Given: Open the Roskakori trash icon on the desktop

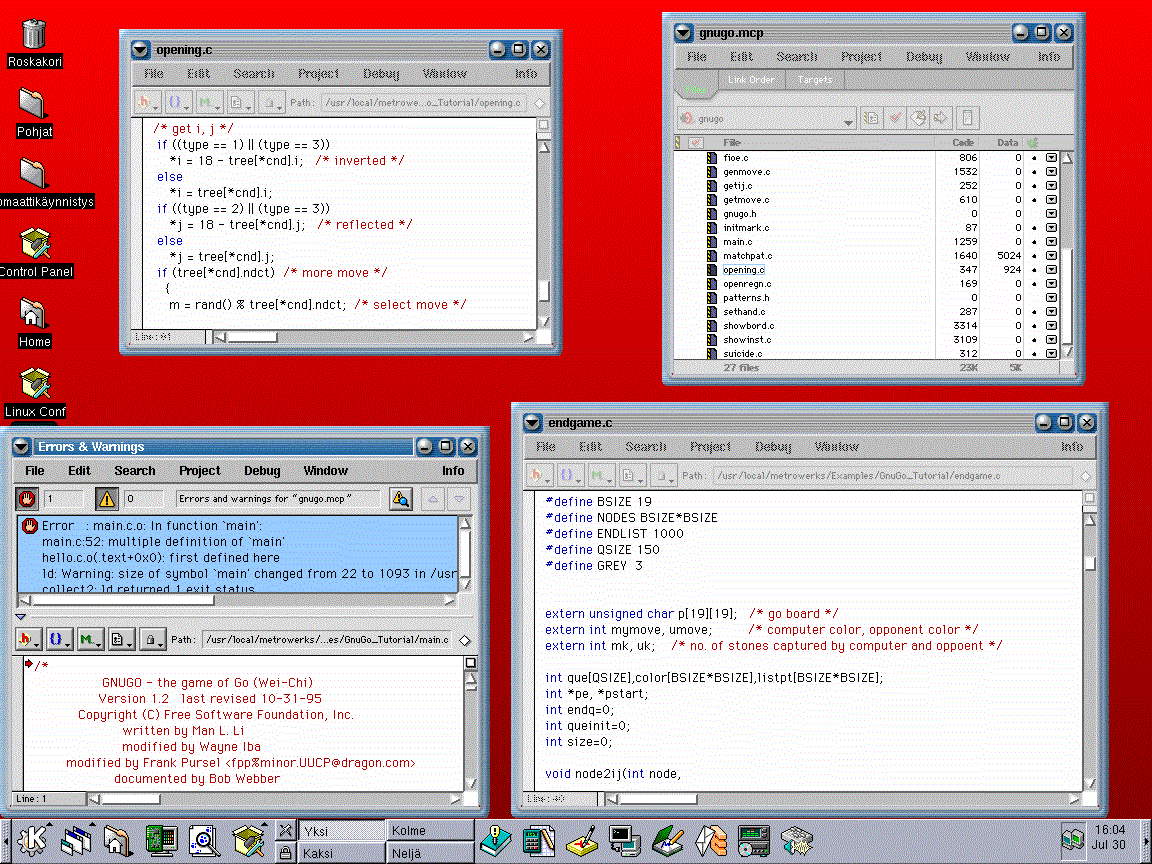Looking at the screenshot, I should click(34, 35).
